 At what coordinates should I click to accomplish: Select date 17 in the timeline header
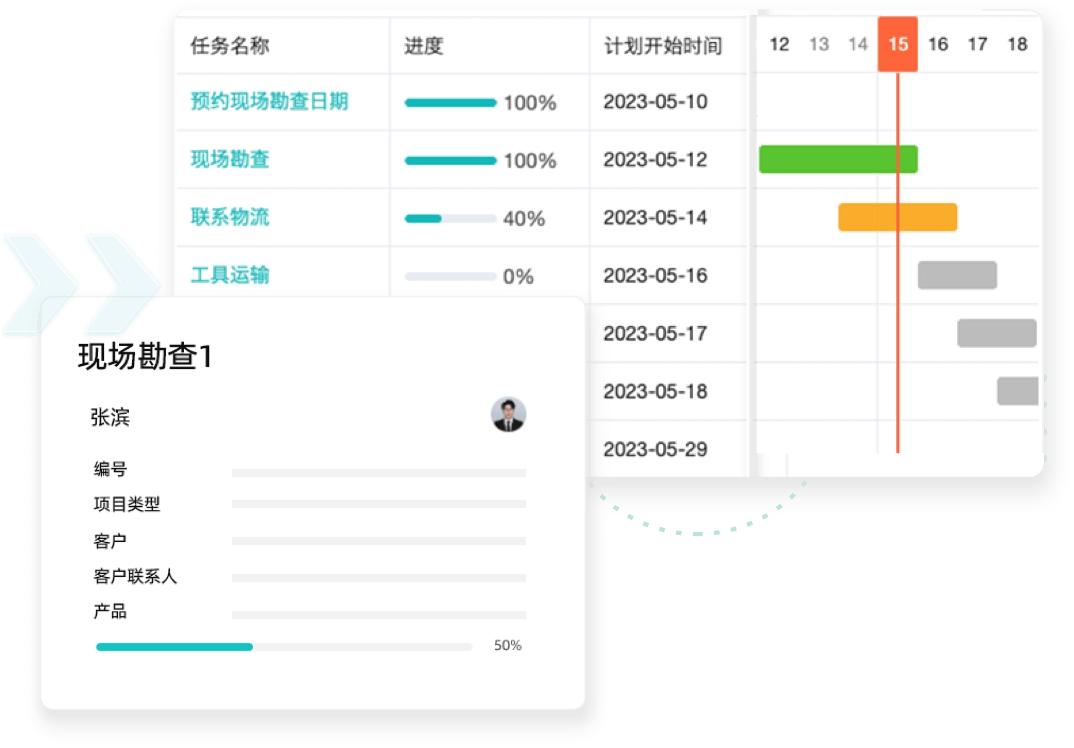977,44
